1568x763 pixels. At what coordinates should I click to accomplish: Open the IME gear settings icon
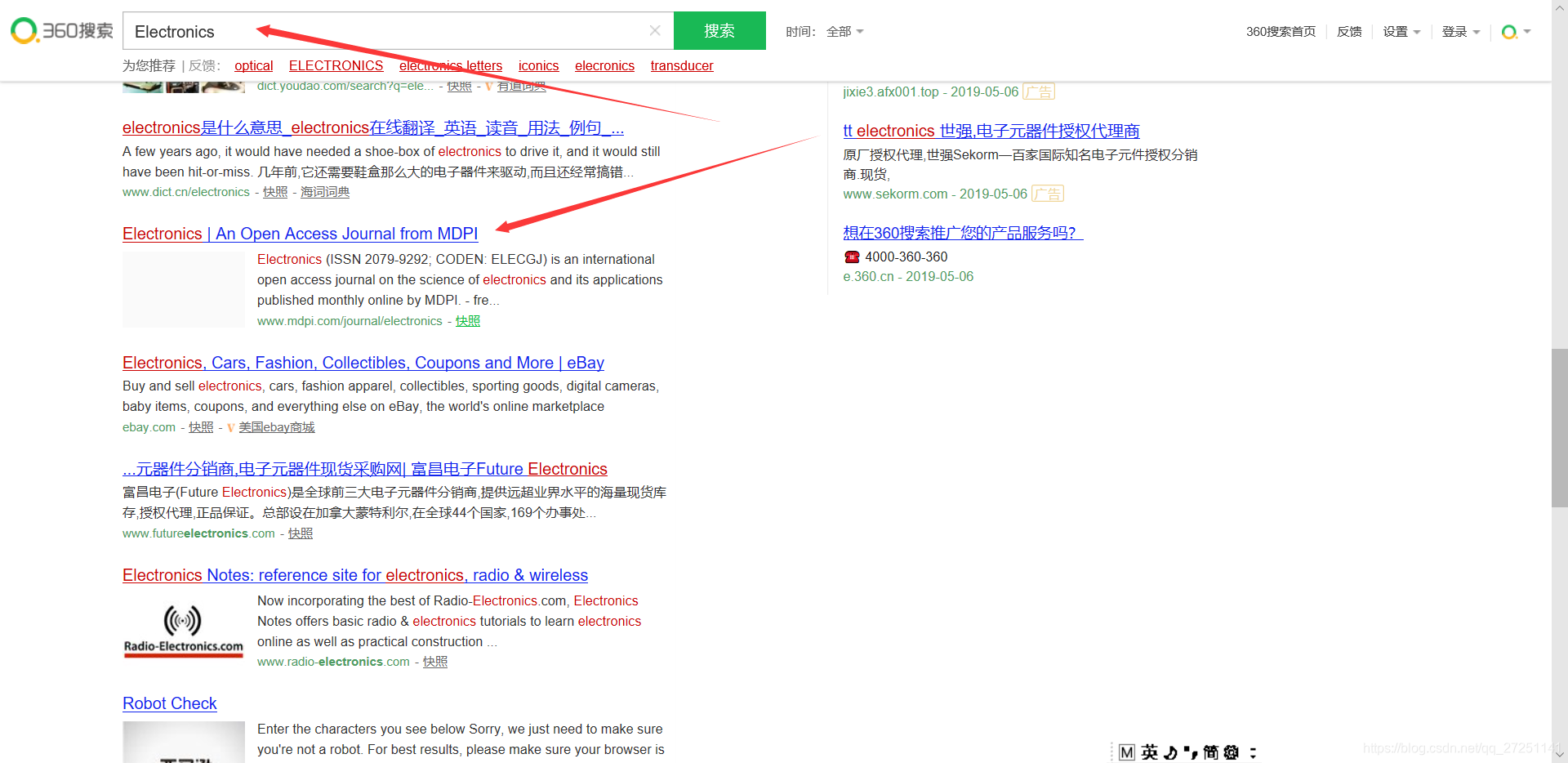[1232, 752]
